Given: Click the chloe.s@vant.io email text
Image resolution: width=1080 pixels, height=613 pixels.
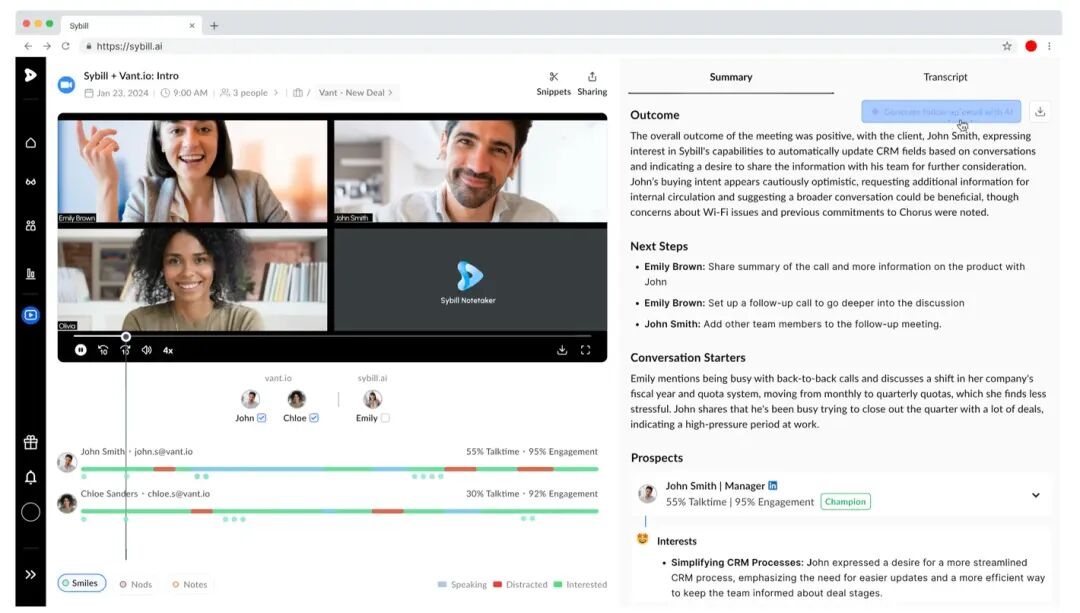Looking at the screenshot, I should click(x=178, y=494).
